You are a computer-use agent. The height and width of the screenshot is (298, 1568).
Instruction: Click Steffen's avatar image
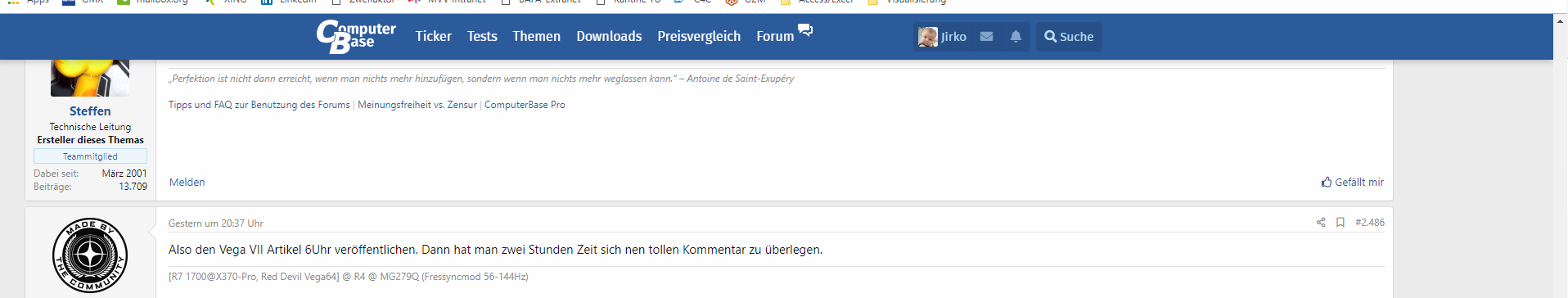(90, 78)
